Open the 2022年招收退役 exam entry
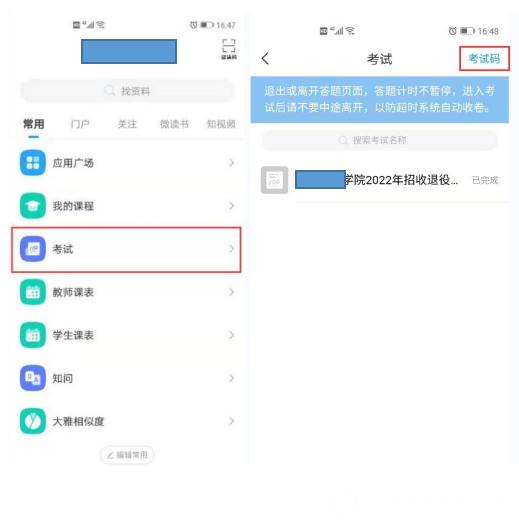 [x=379, y=180]
